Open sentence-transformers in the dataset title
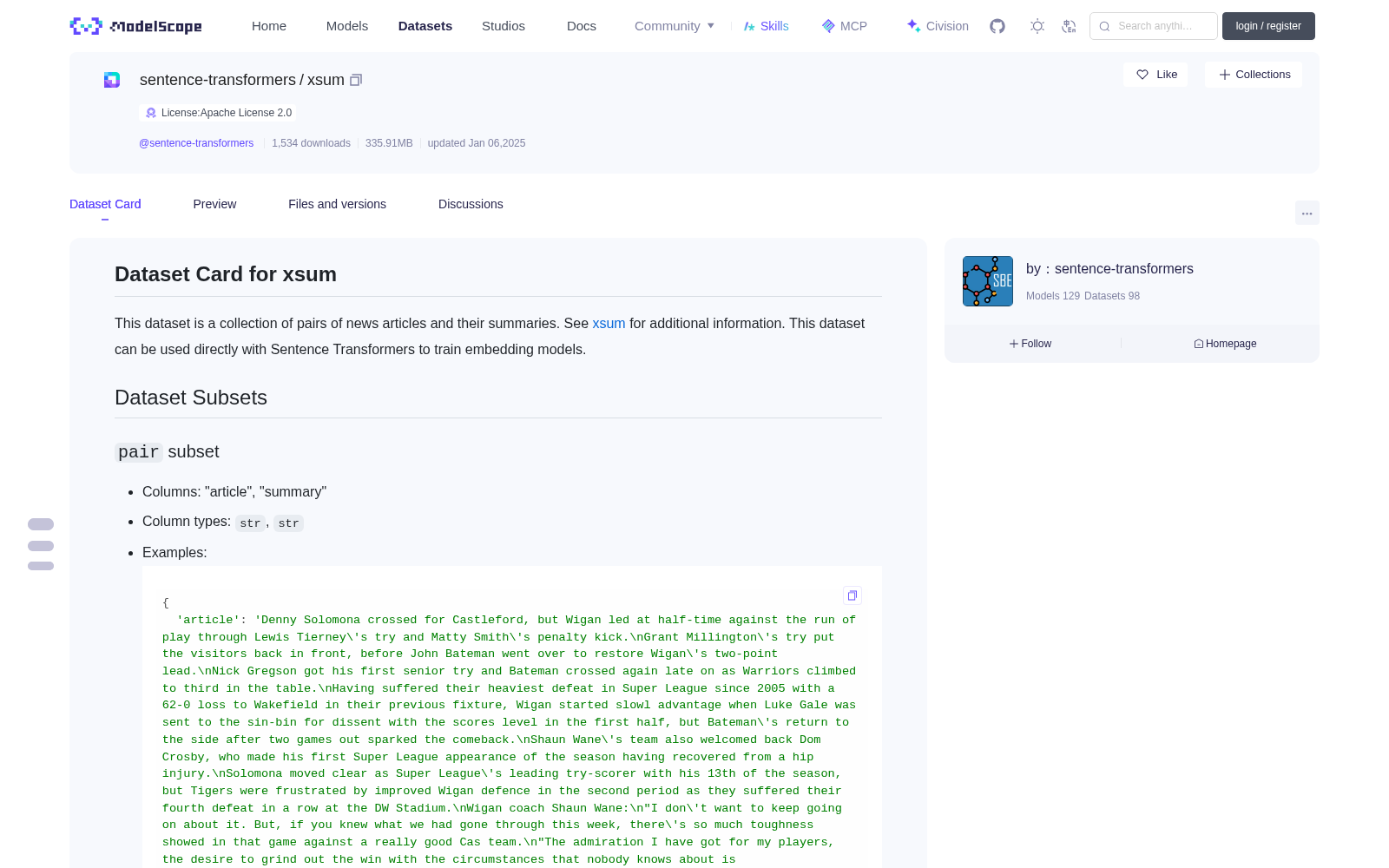The height and width of the screenshot is (868, 1389). [x=218, y=80]
